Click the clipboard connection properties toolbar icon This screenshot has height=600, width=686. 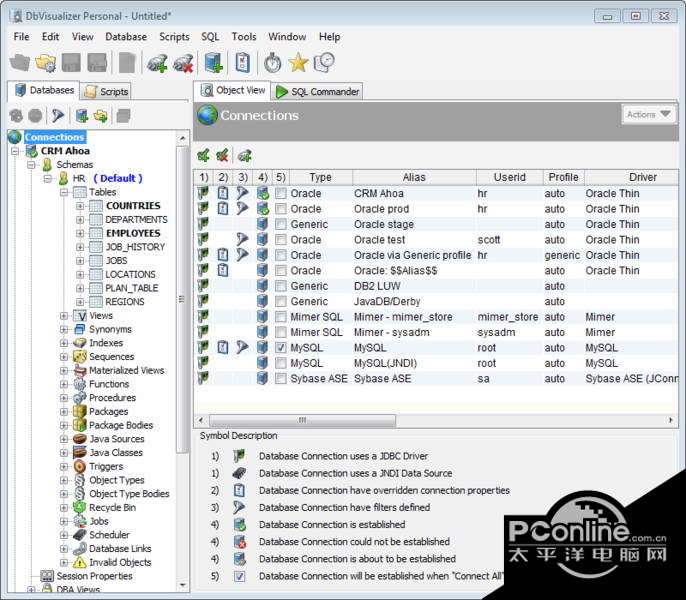point(242,63)
